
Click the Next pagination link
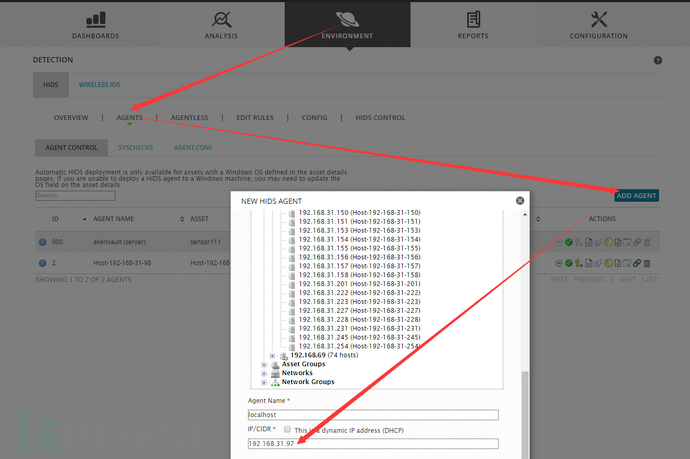pos(628,279)
